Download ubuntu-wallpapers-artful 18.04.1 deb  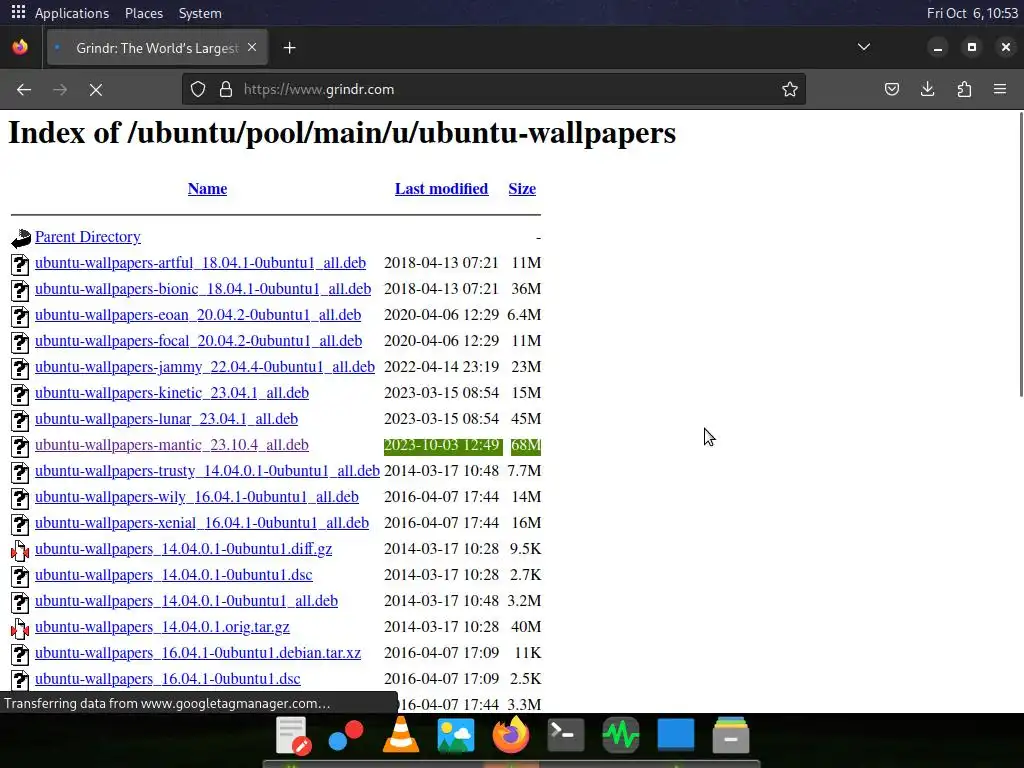[200, 263]
